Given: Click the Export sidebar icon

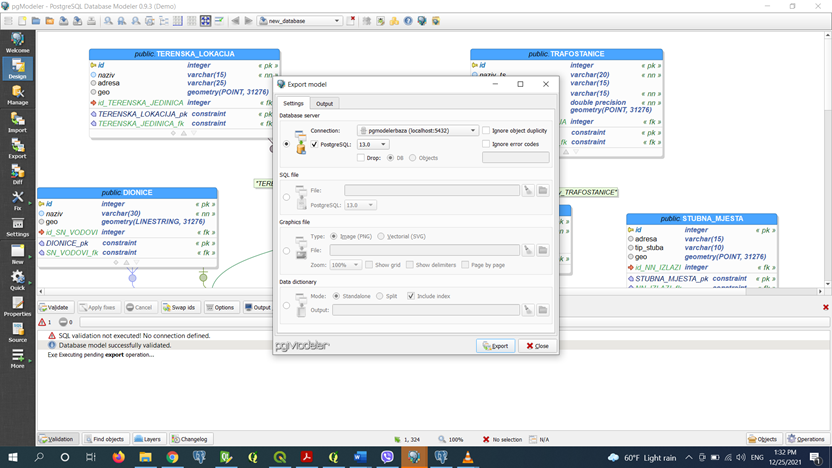Looking at the screenshot, I should click(18, 149).
